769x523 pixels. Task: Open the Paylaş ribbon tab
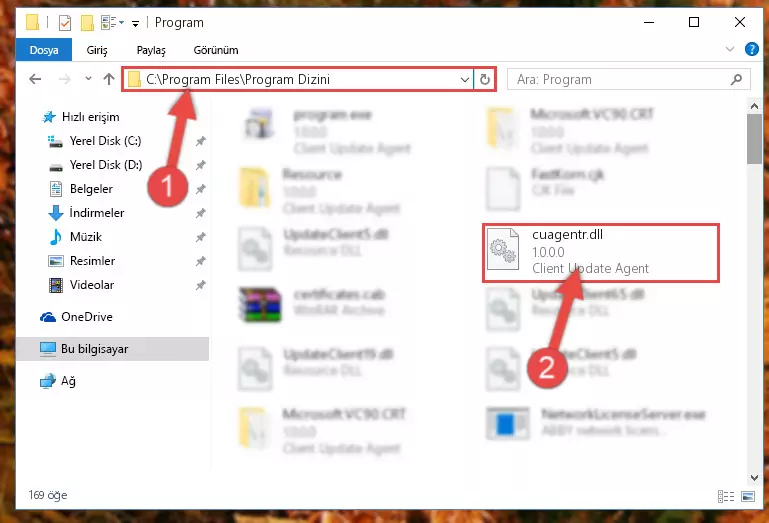coord(151,50)
